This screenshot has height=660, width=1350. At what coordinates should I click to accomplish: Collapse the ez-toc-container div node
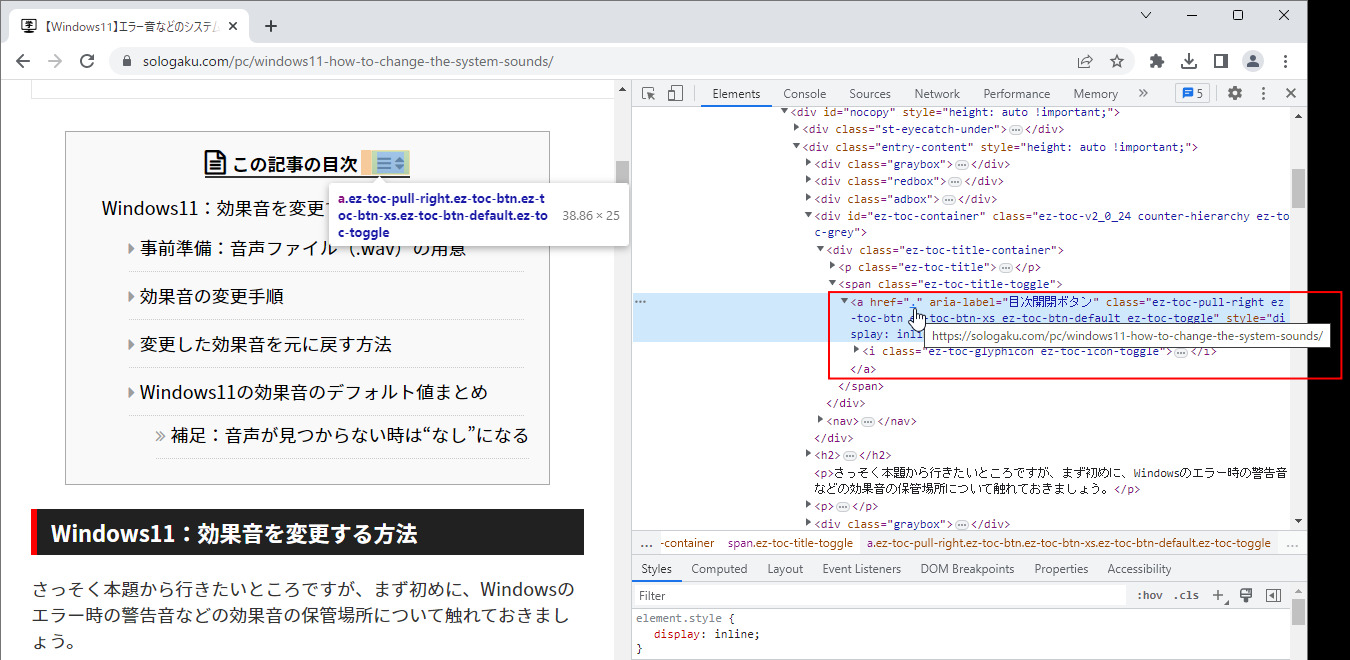[809, 216]
